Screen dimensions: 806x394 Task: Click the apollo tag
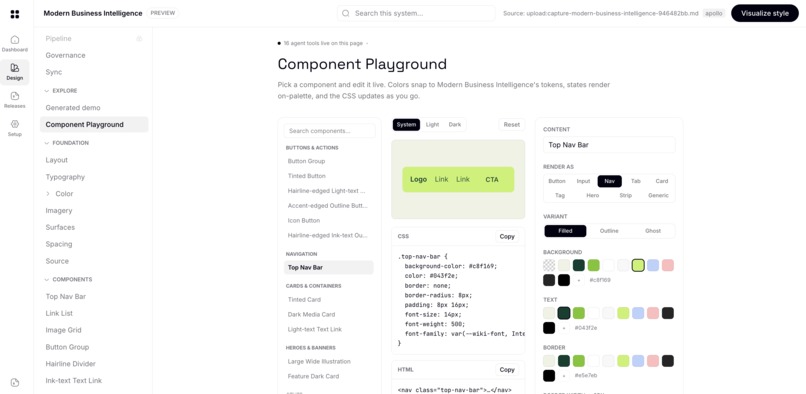tap(714, 13)
